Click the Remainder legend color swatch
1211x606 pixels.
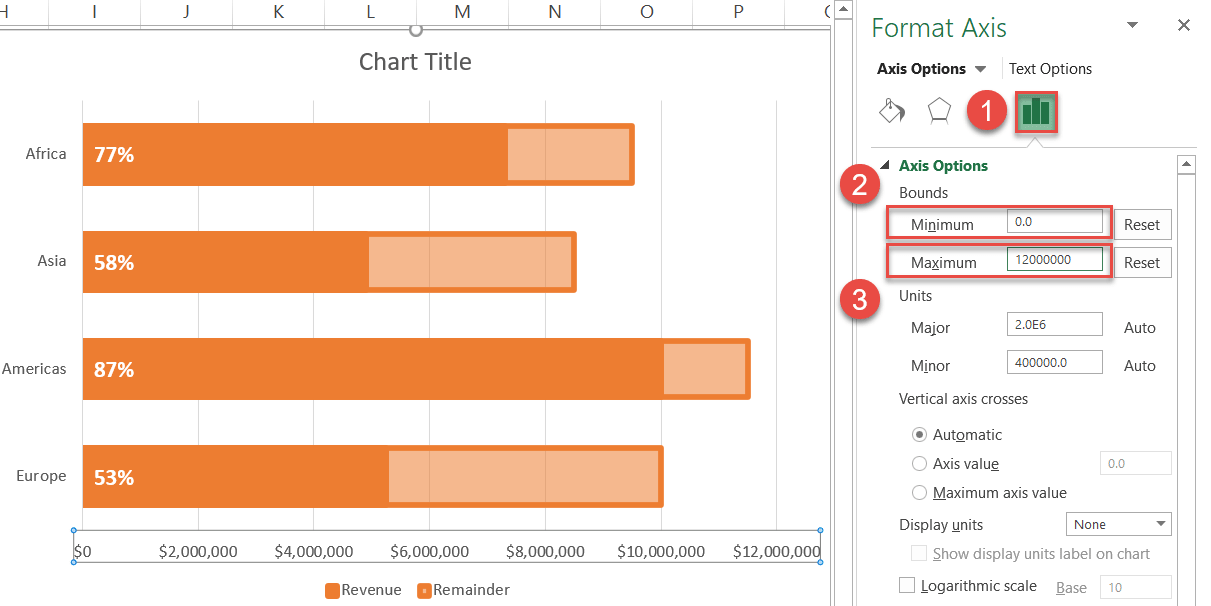point(424,591)
